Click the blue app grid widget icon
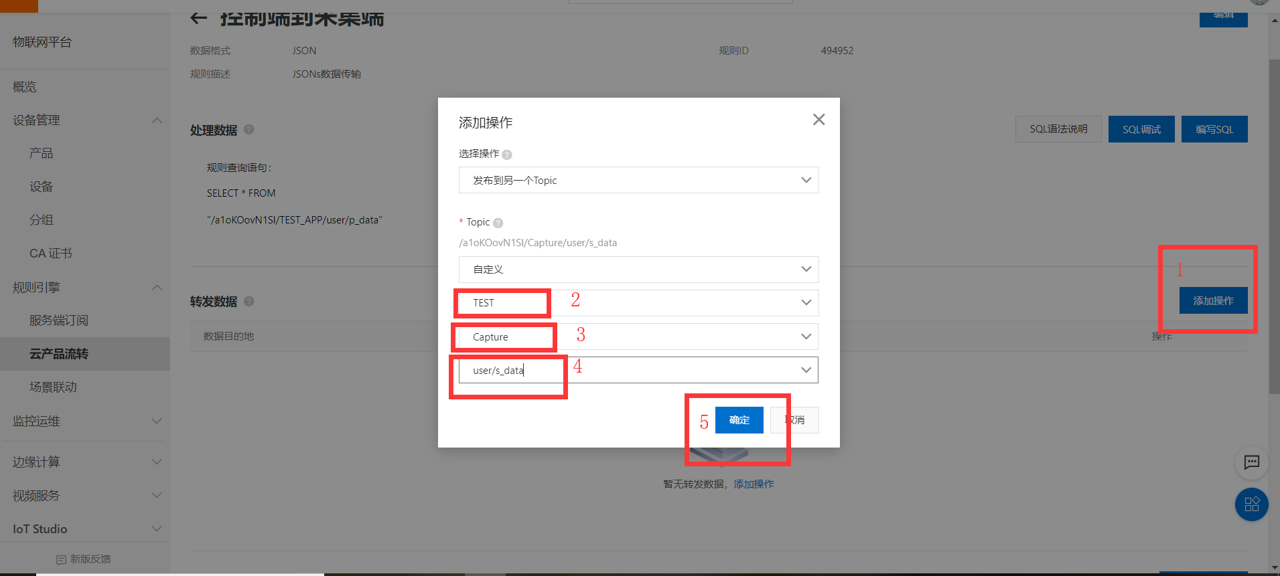This screenshot has height=576, width=1280. (1251, 504)
